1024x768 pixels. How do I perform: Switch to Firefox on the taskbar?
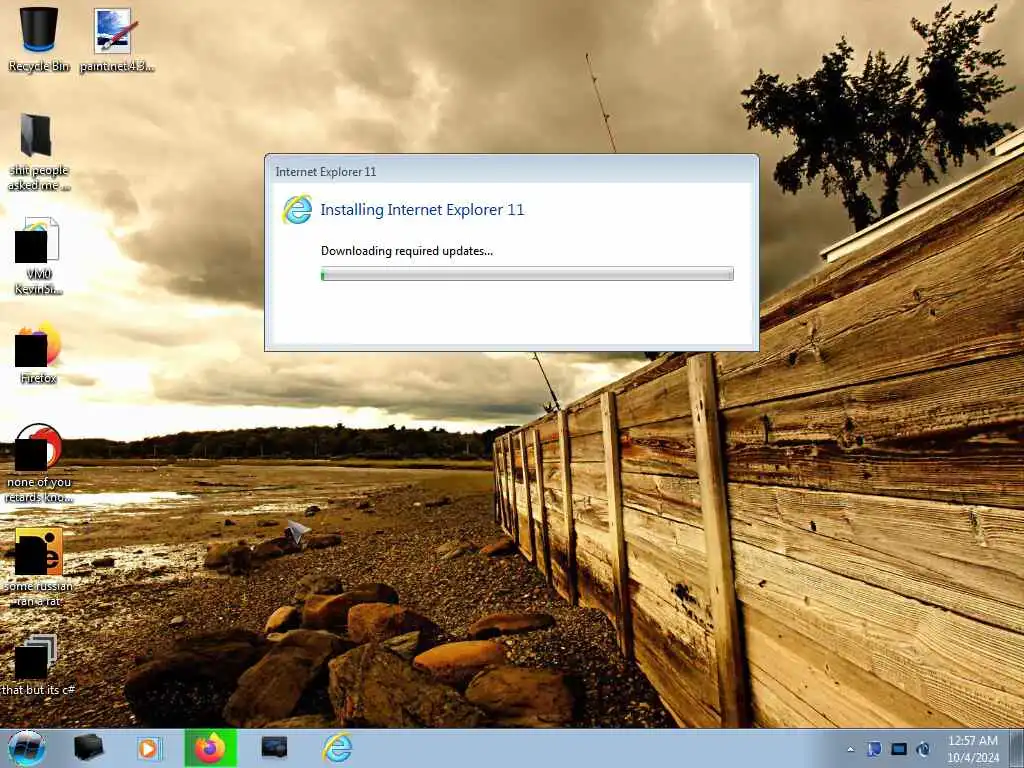[x=210, y=748]
